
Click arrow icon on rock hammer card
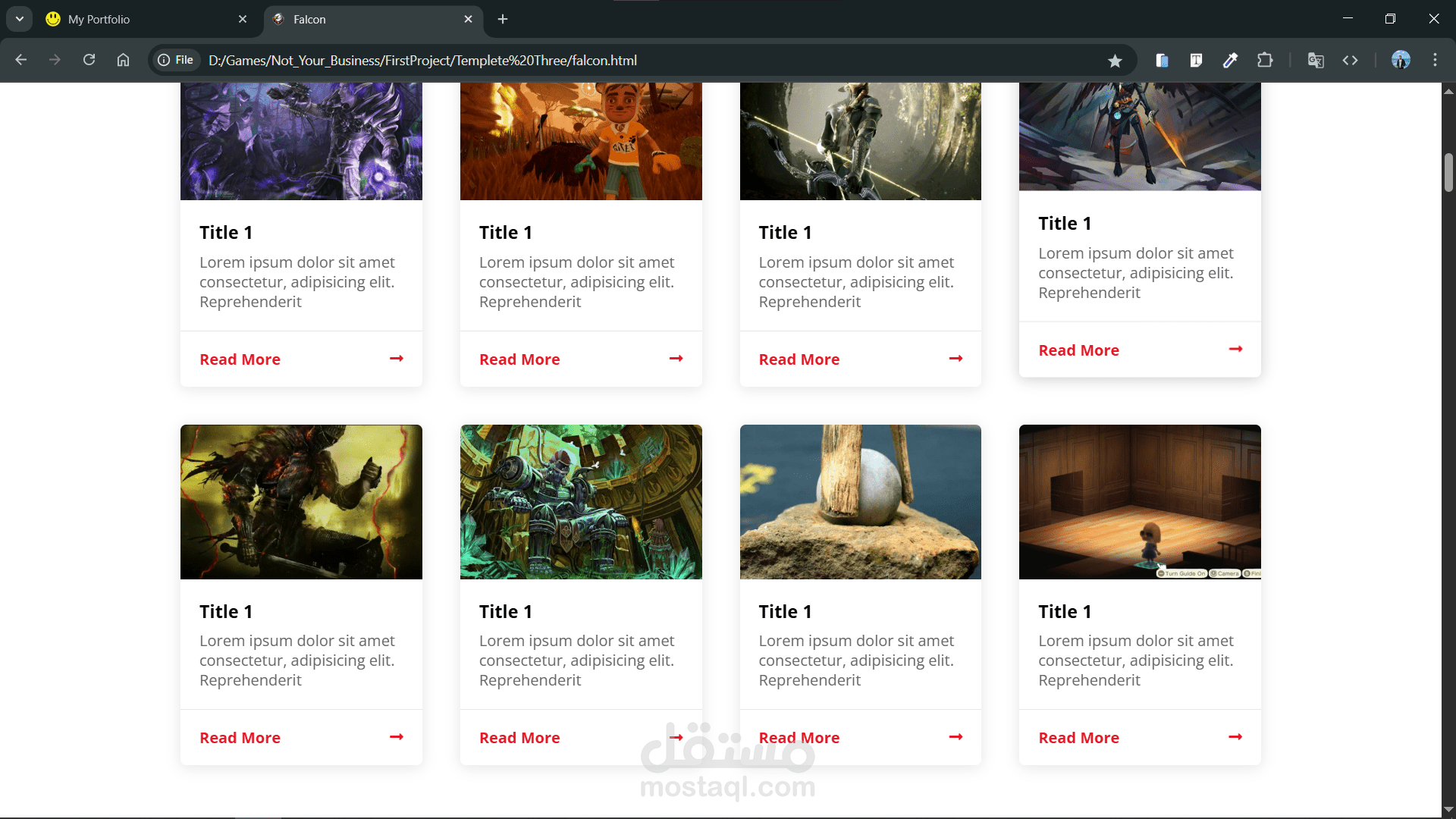coord(955,736)
